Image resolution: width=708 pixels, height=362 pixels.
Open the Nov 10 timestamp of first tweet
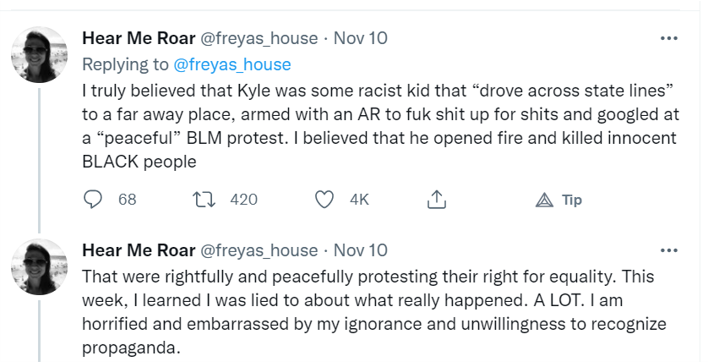(x=360, y=38)
